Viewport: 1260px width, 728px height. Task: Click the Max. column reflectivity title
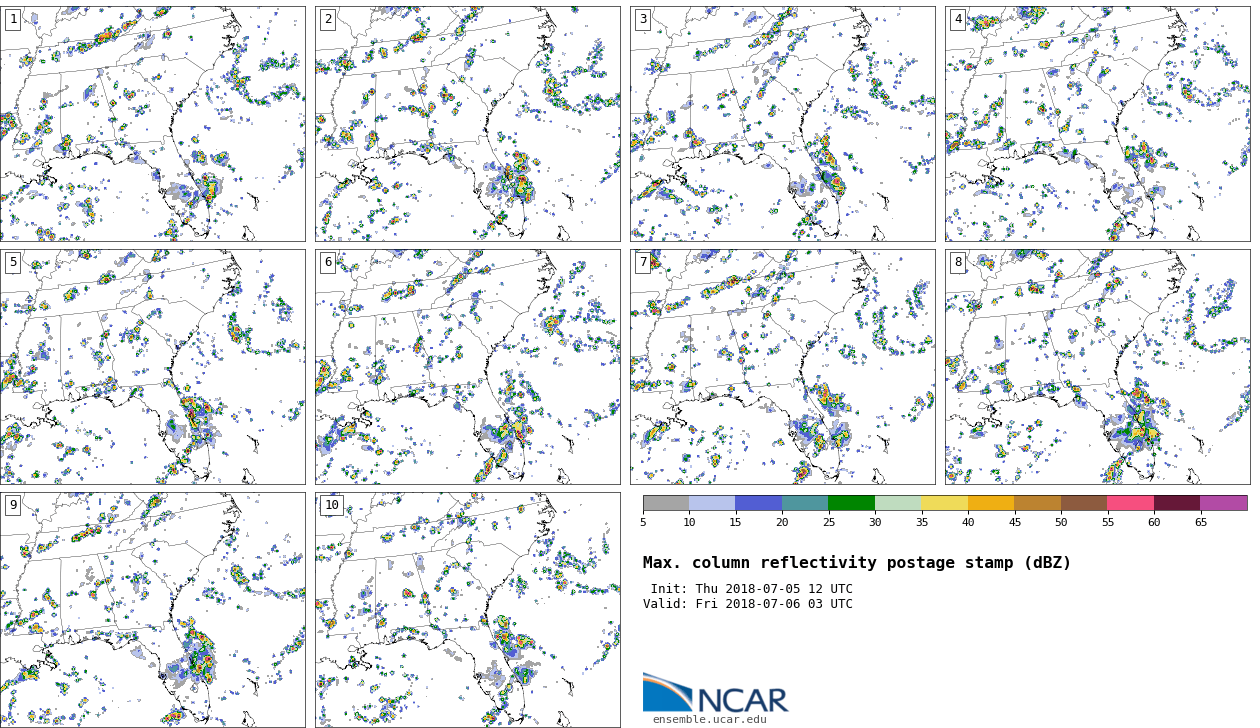[x=856, y=563]
